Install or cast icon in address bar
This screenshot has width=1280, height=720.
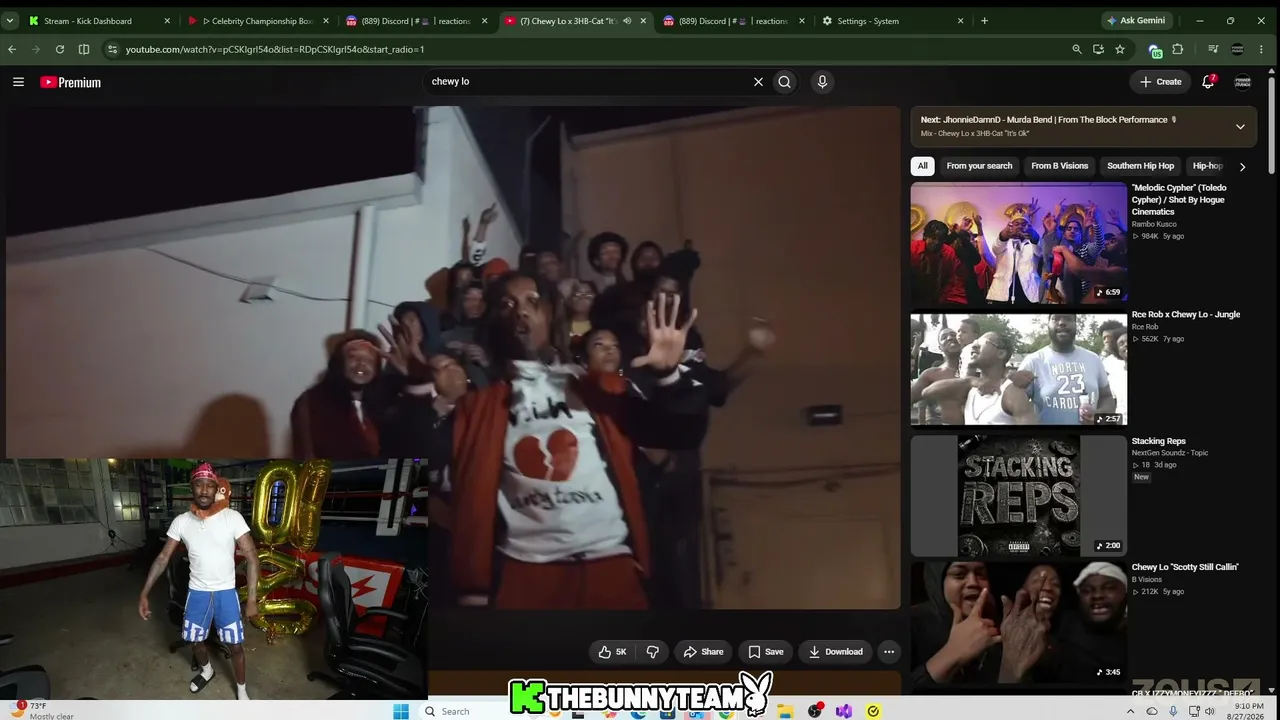click(1098, 49)
